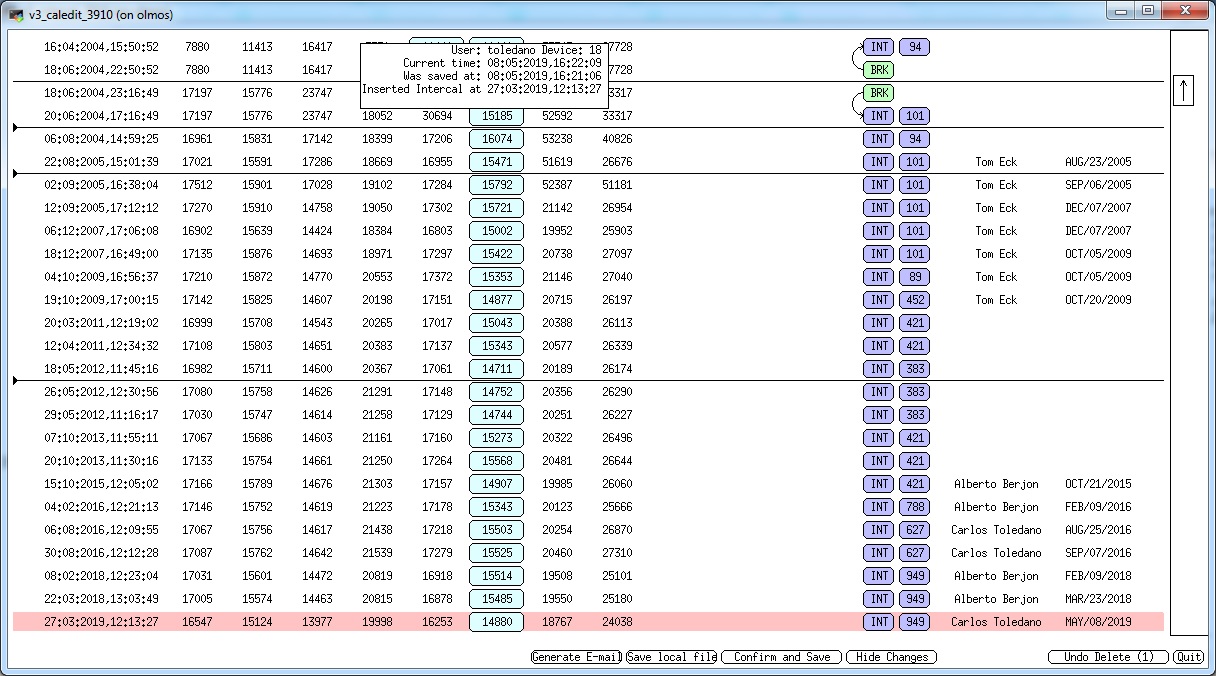Click the MAR/23/2018 date text

click(x=1098, y=599)
